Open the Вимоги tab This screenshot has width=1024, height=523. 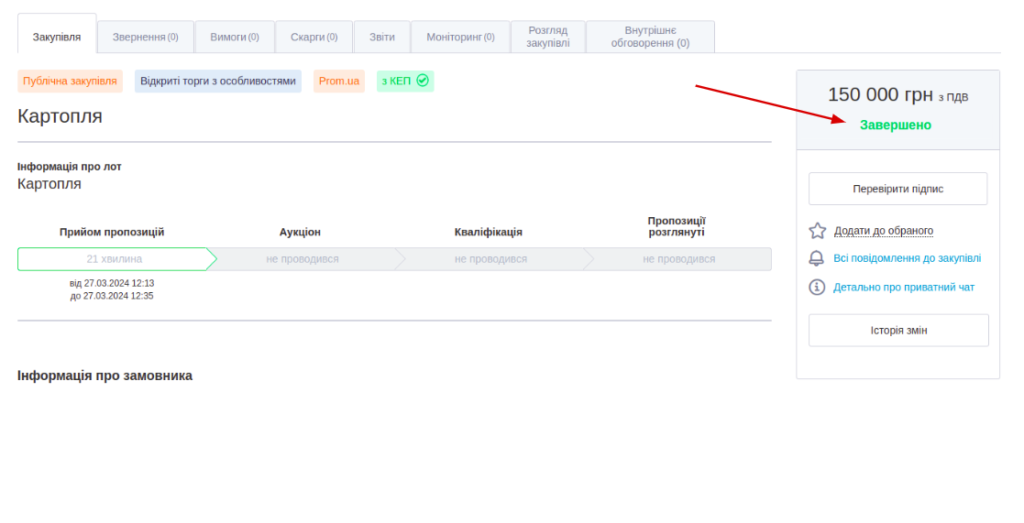tap(234, 37)
